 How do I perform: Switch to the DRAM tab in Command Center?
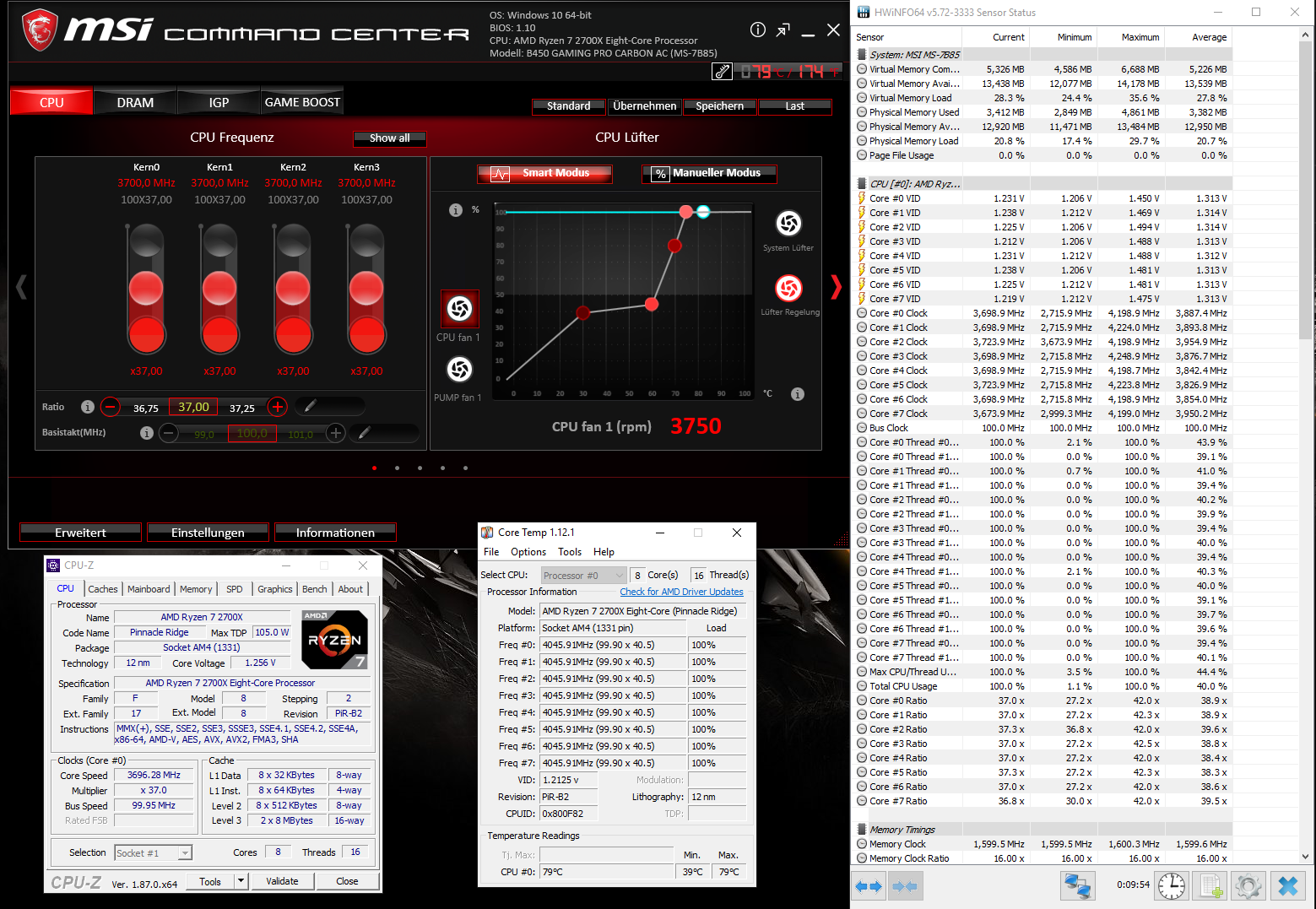pos(135,102)
